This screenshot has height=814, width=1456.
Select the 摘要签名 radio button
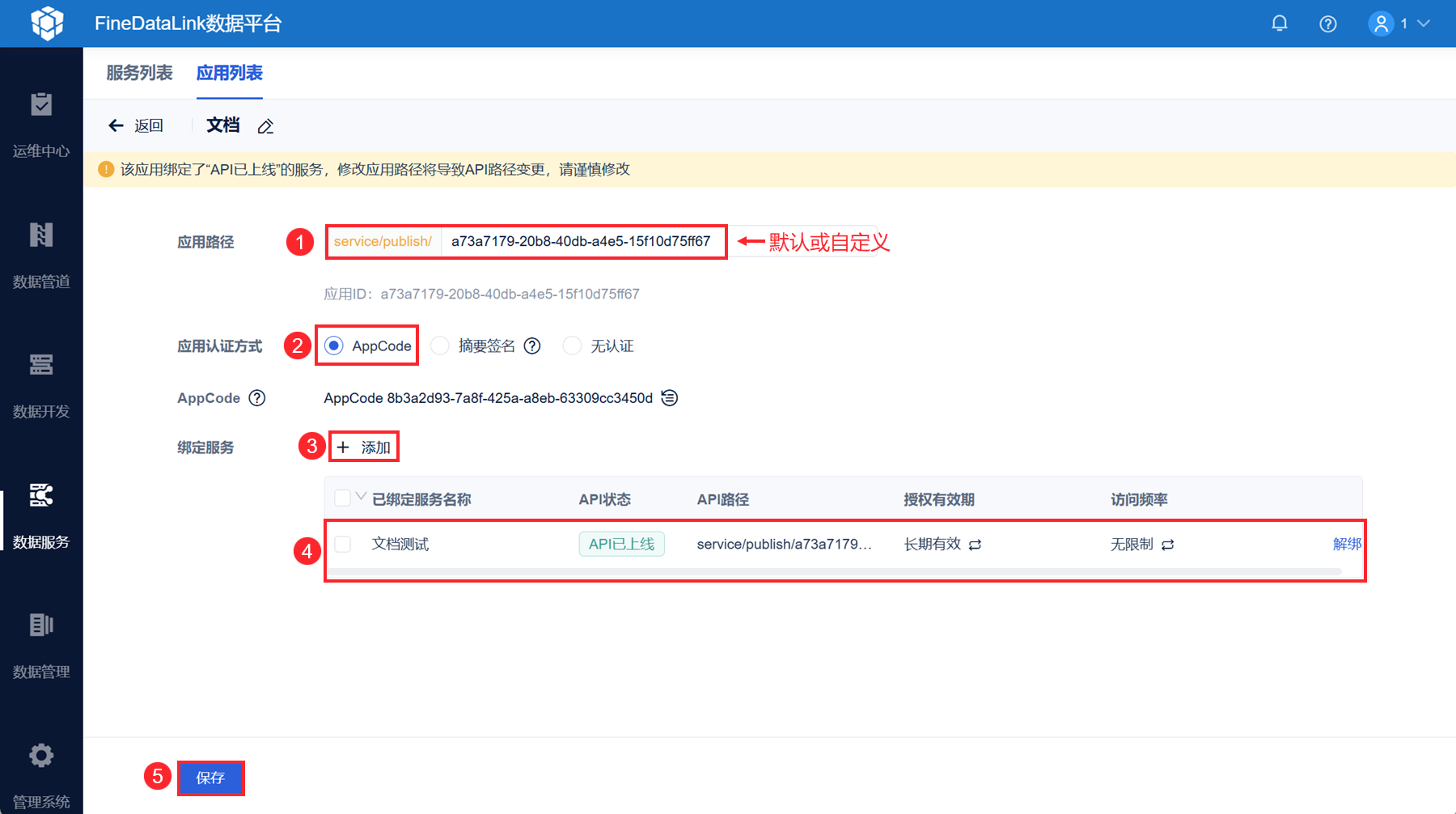440,346
